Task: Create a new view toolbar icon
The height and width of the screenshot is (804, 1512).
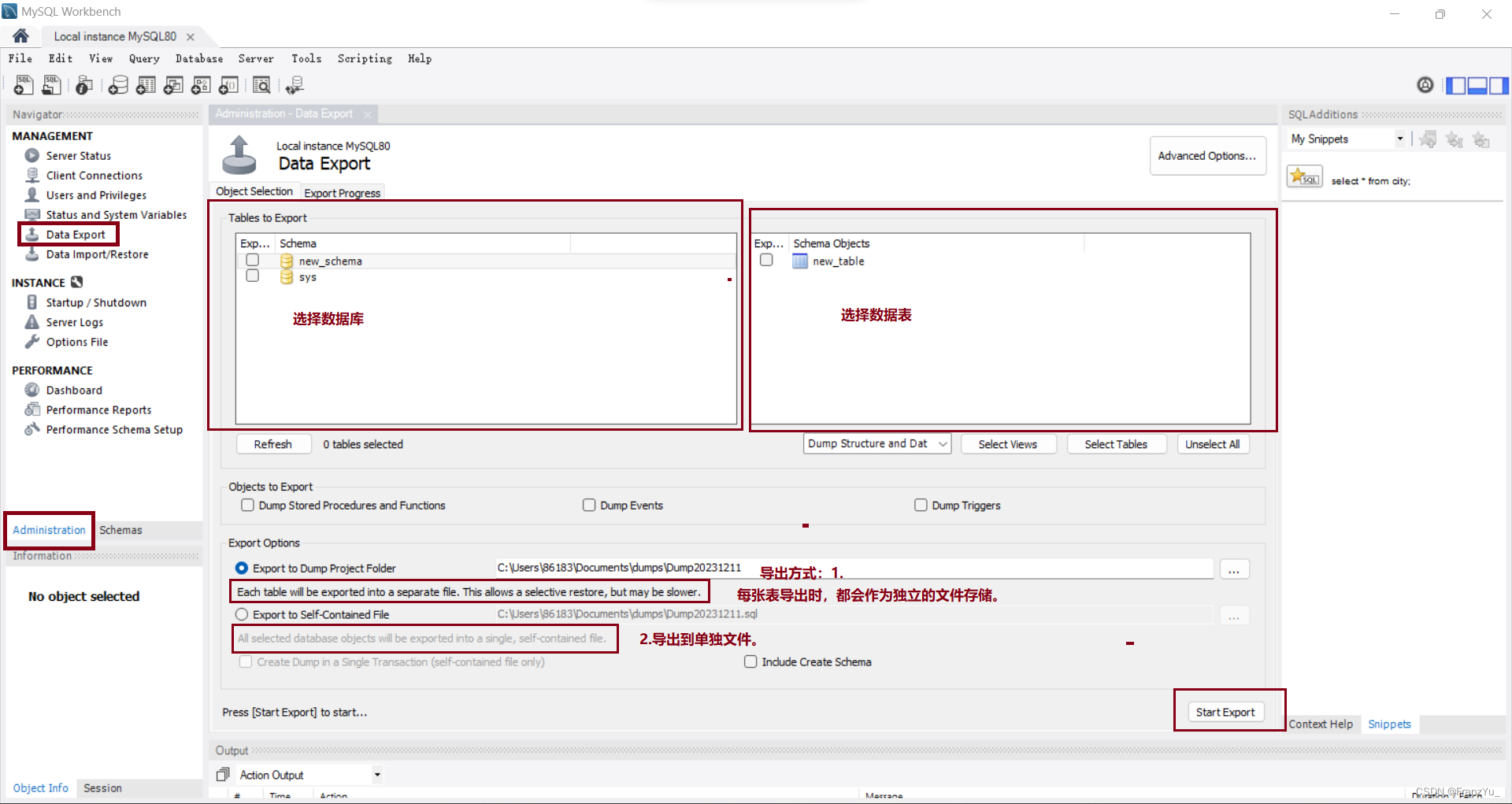Action: (173, 85)
